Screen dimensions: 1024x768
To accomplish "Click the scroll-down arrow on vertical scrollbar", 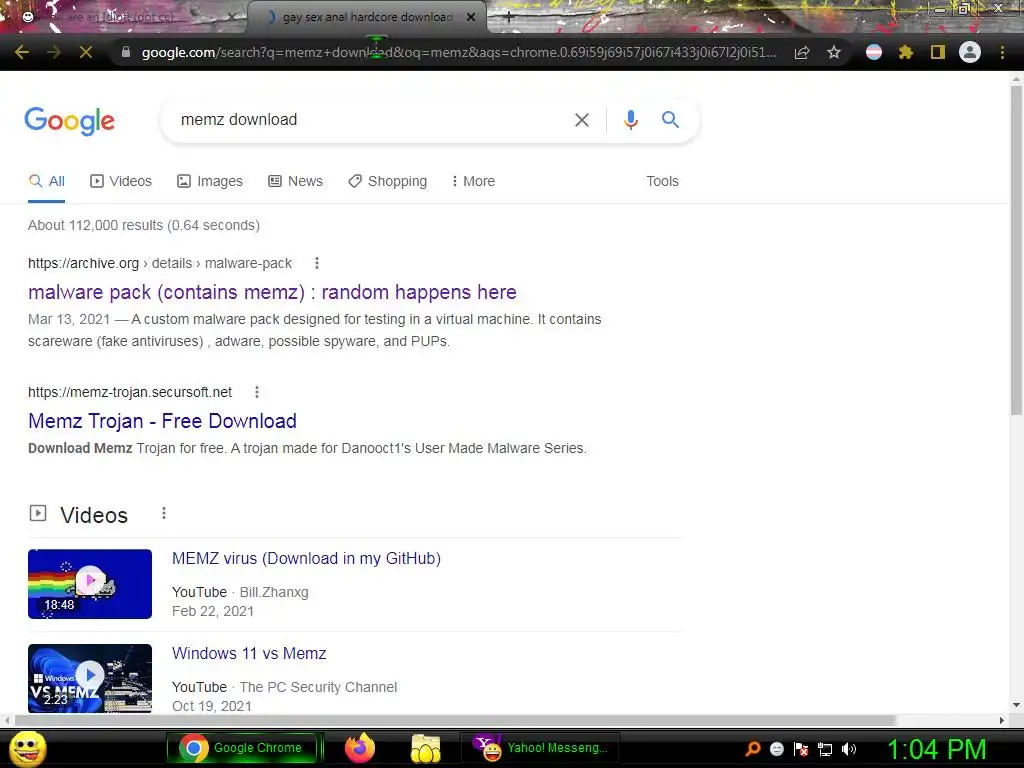I will tap(1016, 705).
